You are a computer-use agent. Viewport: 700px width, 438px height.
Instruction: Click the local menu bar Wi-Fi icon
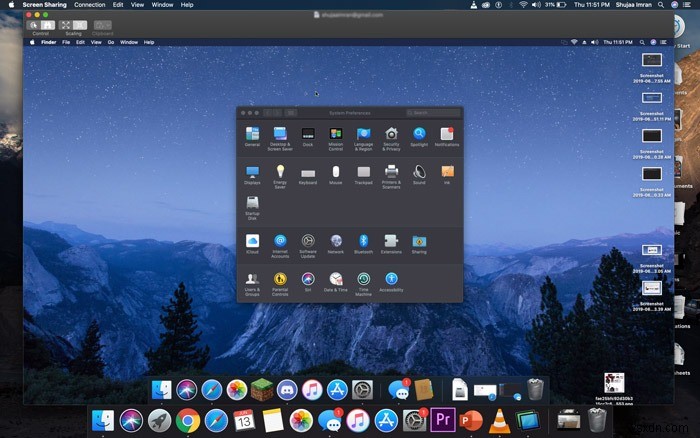click(x=523, y=4)
